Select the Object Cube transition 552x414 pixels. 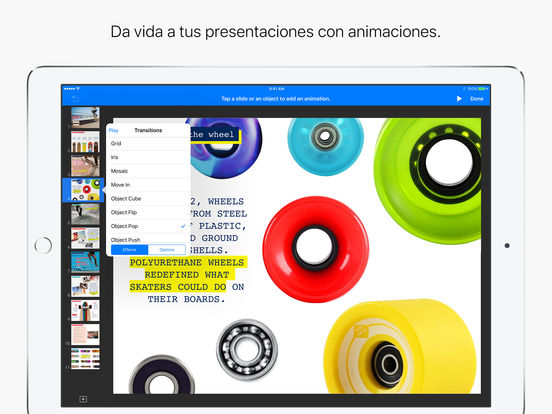pyautogui.click(x=148, y=198)
